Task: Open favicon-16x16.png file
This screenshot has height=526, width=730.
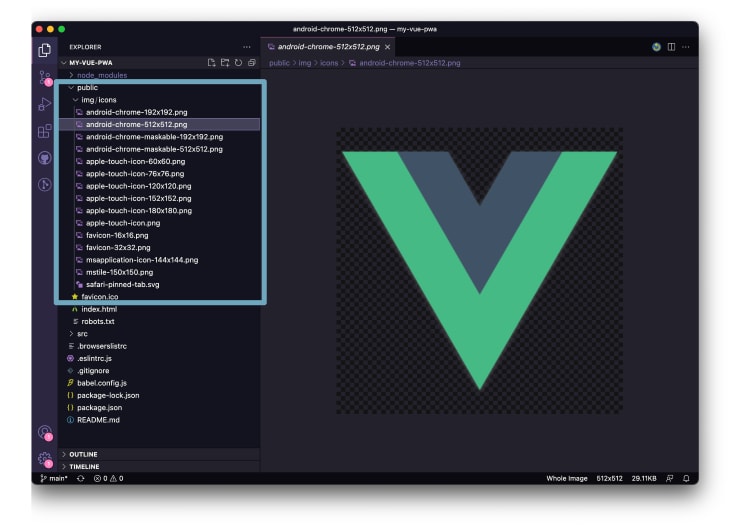Action: tap(160, 236)
